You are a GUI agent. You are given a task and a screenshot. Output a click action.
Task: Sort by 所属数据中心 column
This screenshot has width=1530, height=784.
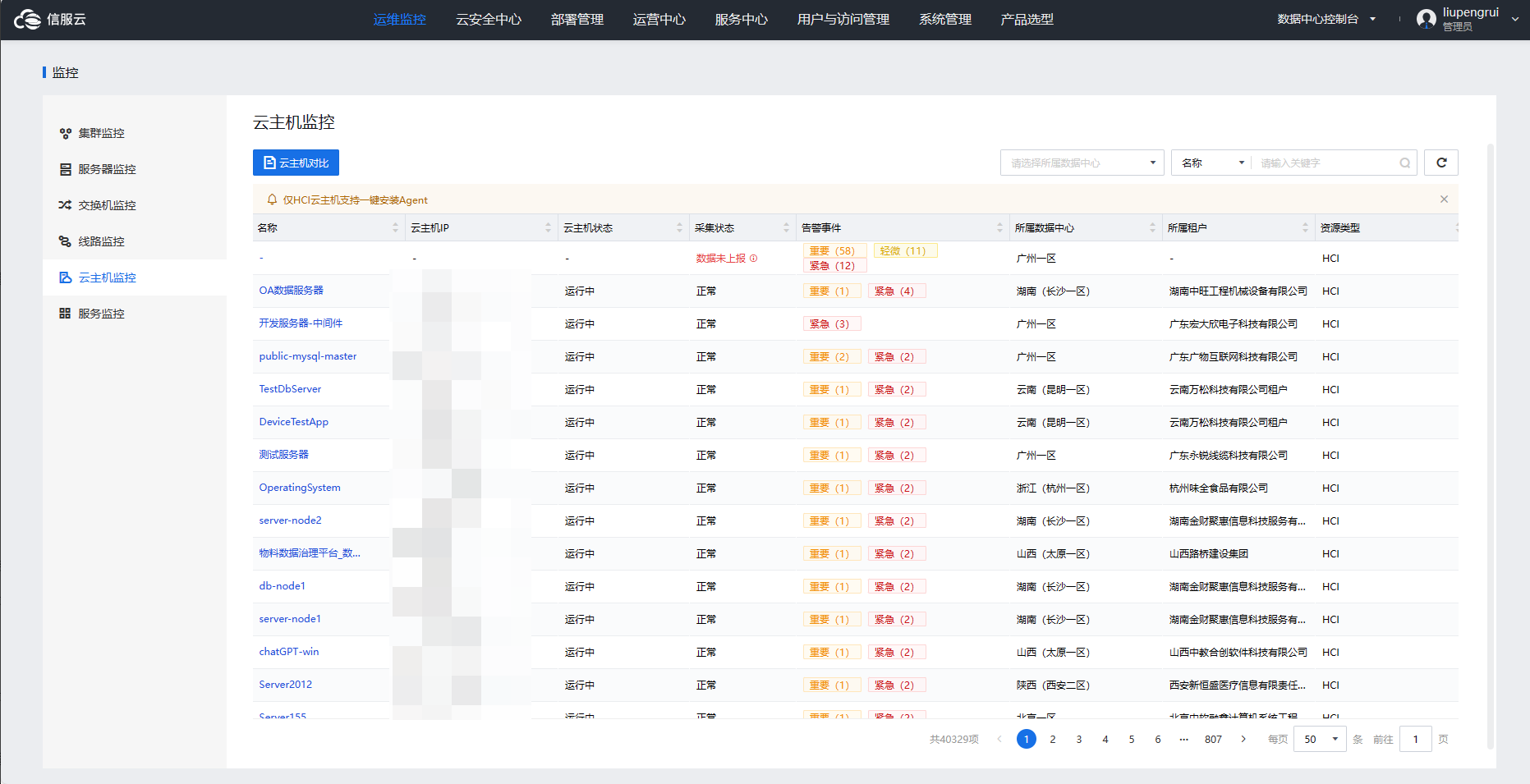[x=1152, y=228]
